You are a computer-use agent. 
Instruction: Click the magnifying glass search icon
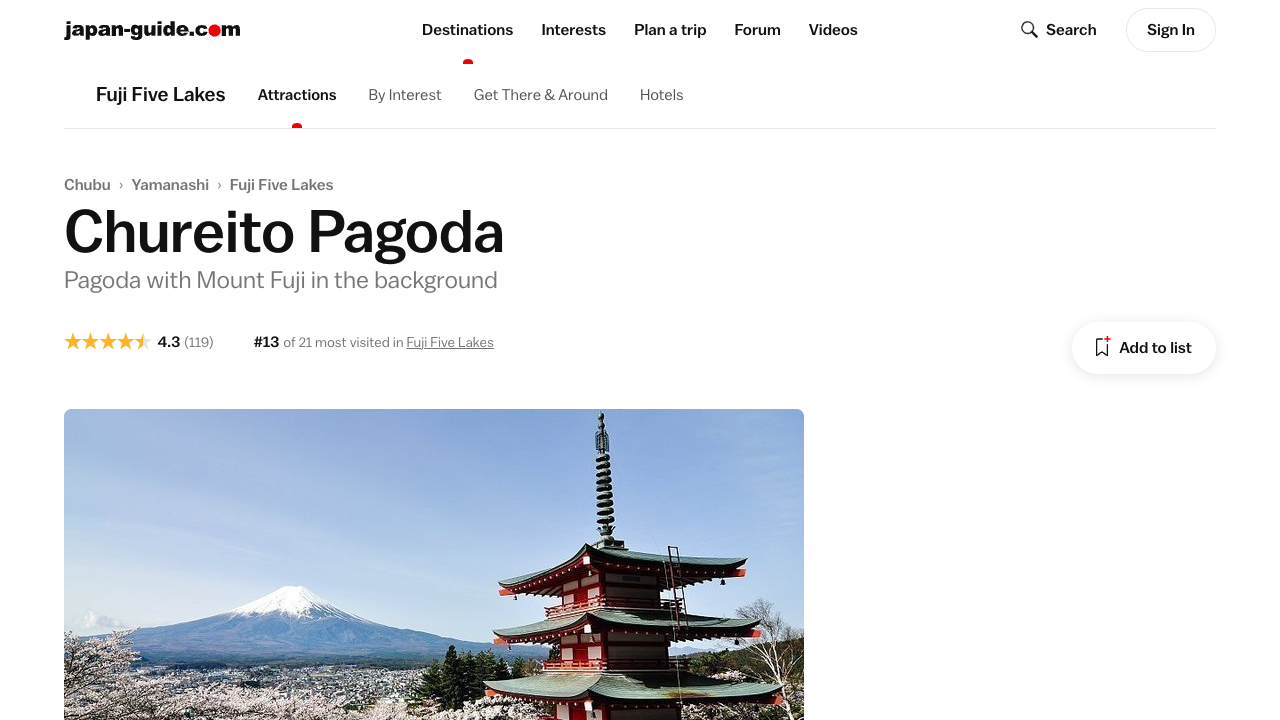(1029, 30)
